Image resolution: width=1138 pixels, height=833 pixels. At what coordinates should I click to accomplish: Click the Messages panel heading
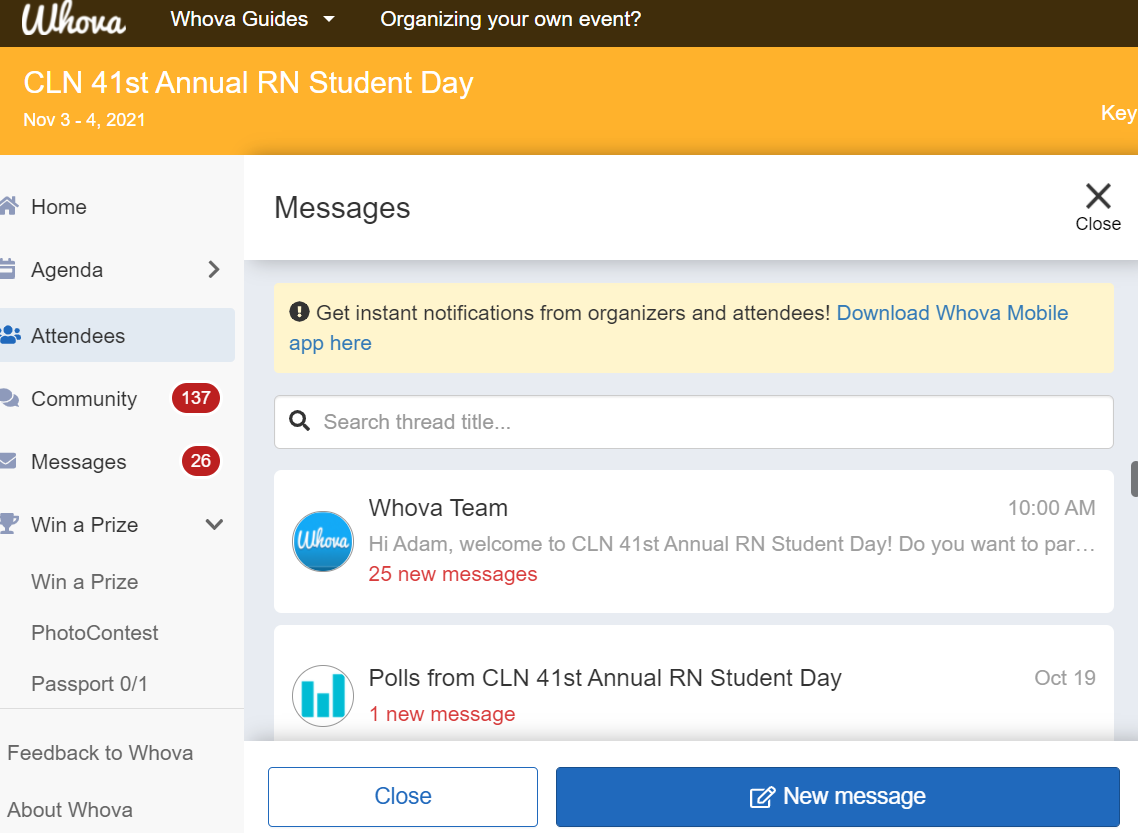point(342,208)
